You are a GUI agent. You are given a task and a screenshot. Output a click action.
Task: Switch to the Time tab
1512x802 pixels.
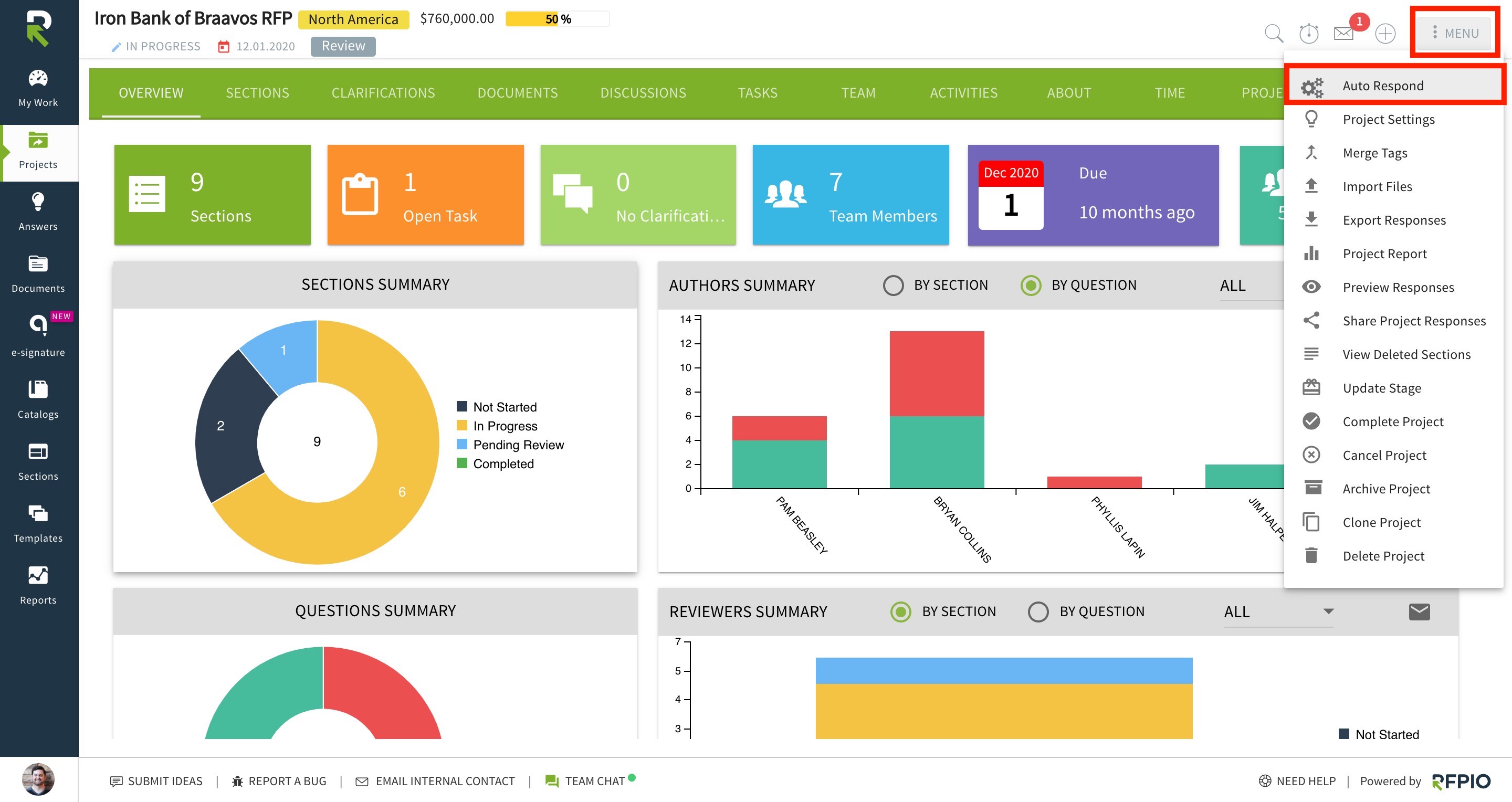(x=1170, y=93)
